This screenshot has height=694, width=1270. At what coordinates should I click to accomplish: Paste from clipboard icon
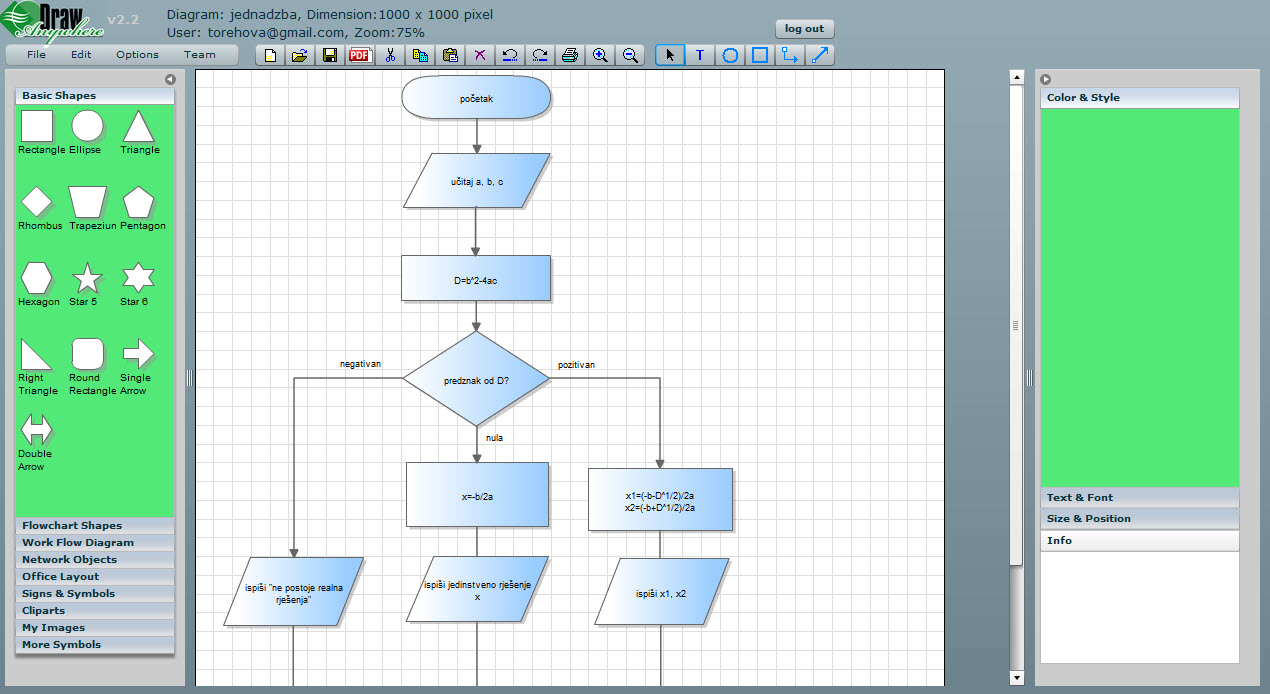[x=450, y=55]
